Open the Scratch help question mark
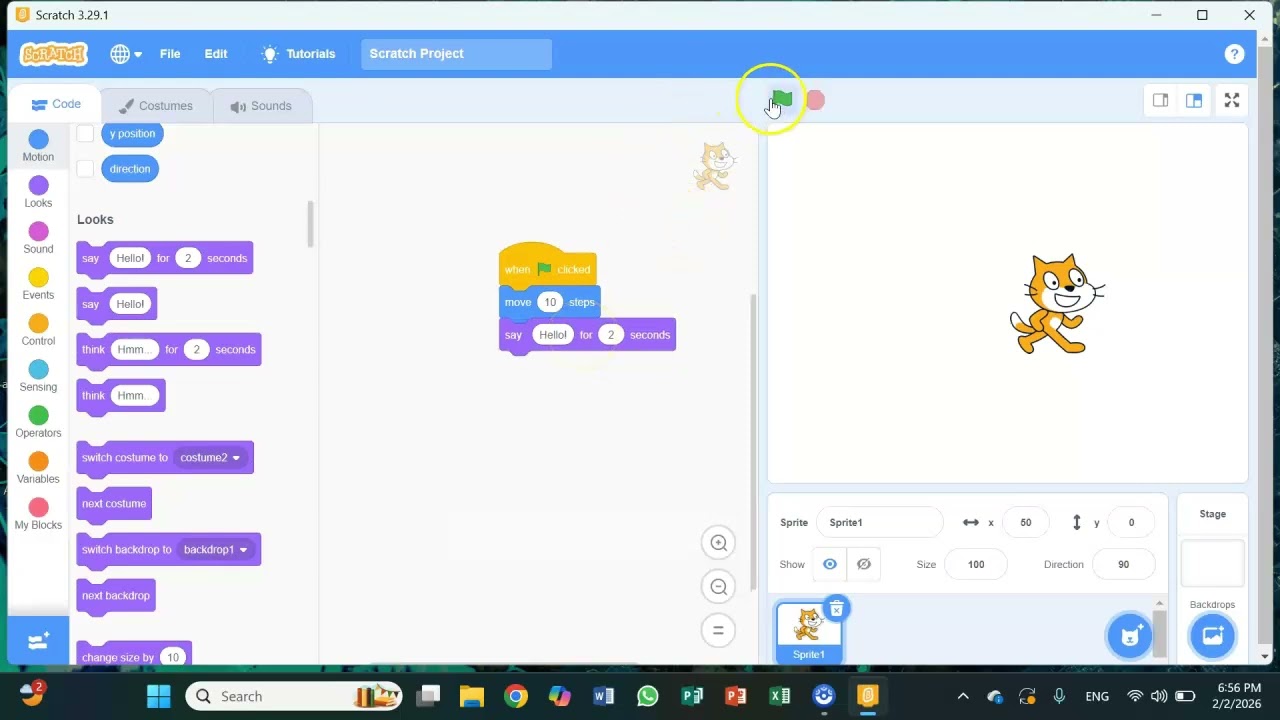1280x720 pixels. (1234, 54)
